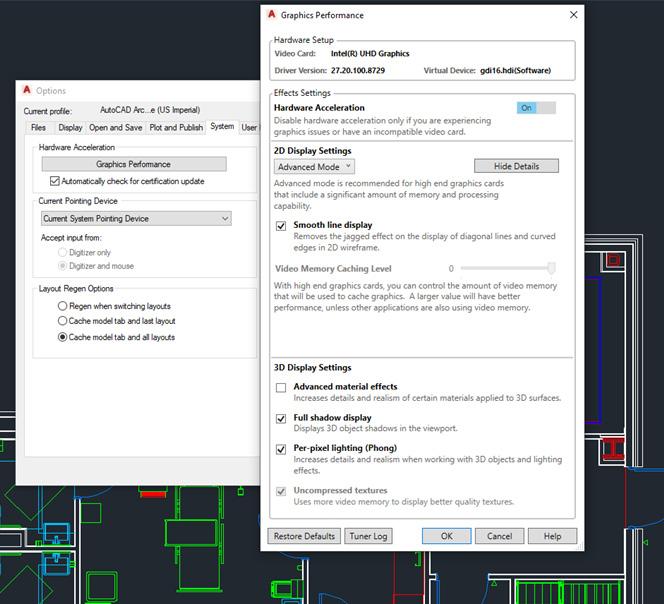This screenshot has height=604, width=664.
Task: Uncheck Per-pixel lighting (Phong)
Action: (281, 449)
